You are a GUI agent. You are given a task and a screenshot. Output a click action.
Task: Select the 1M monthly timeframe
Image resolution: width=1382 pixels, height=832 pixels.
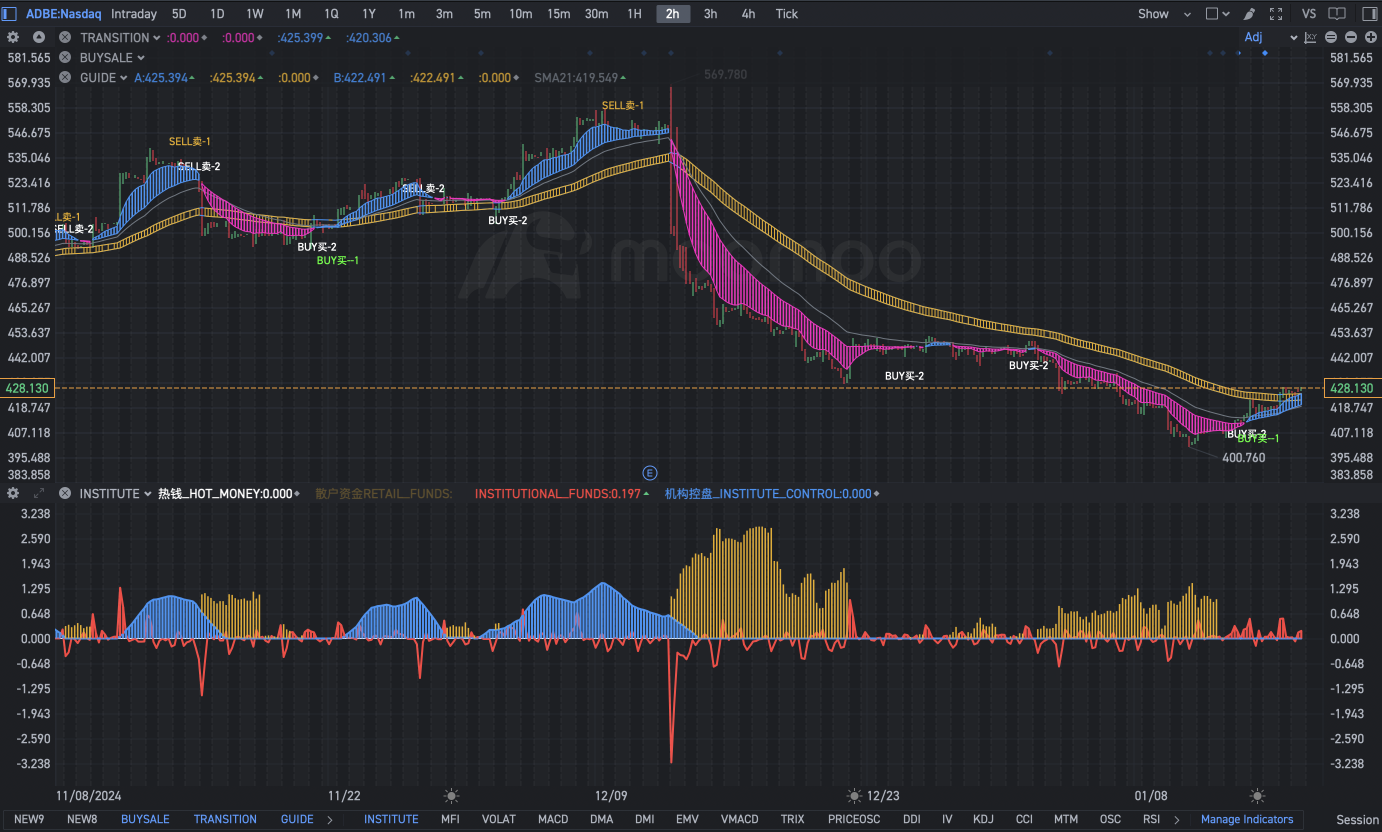293,14
